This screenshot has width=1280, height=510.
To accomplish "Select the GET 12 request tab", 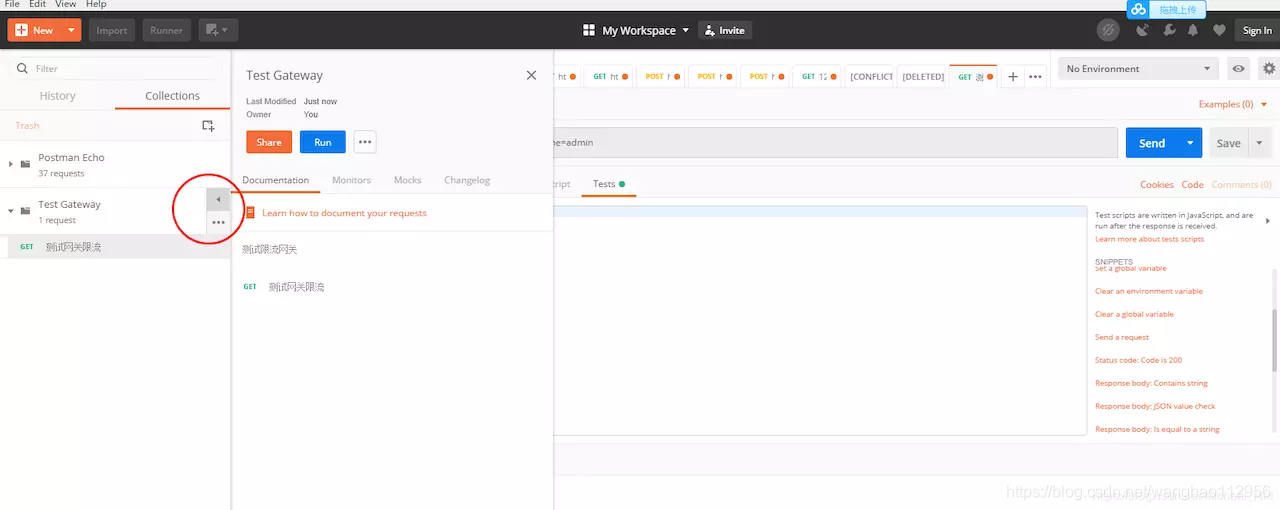I will (818, 76).
